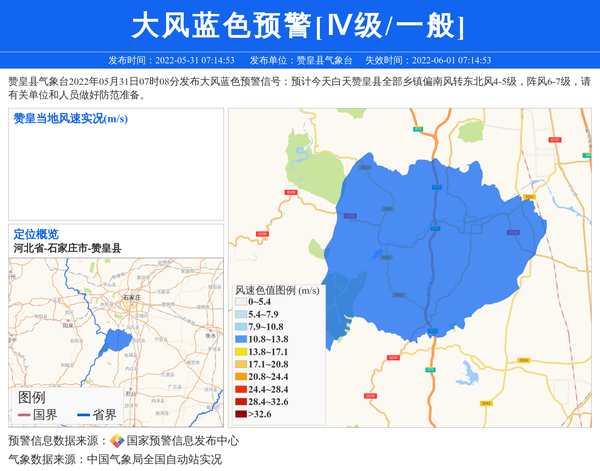This screenshot has width=600, height=471.
Task: Select the 17.1~20.8 legend color swatch
Action: 240,364
